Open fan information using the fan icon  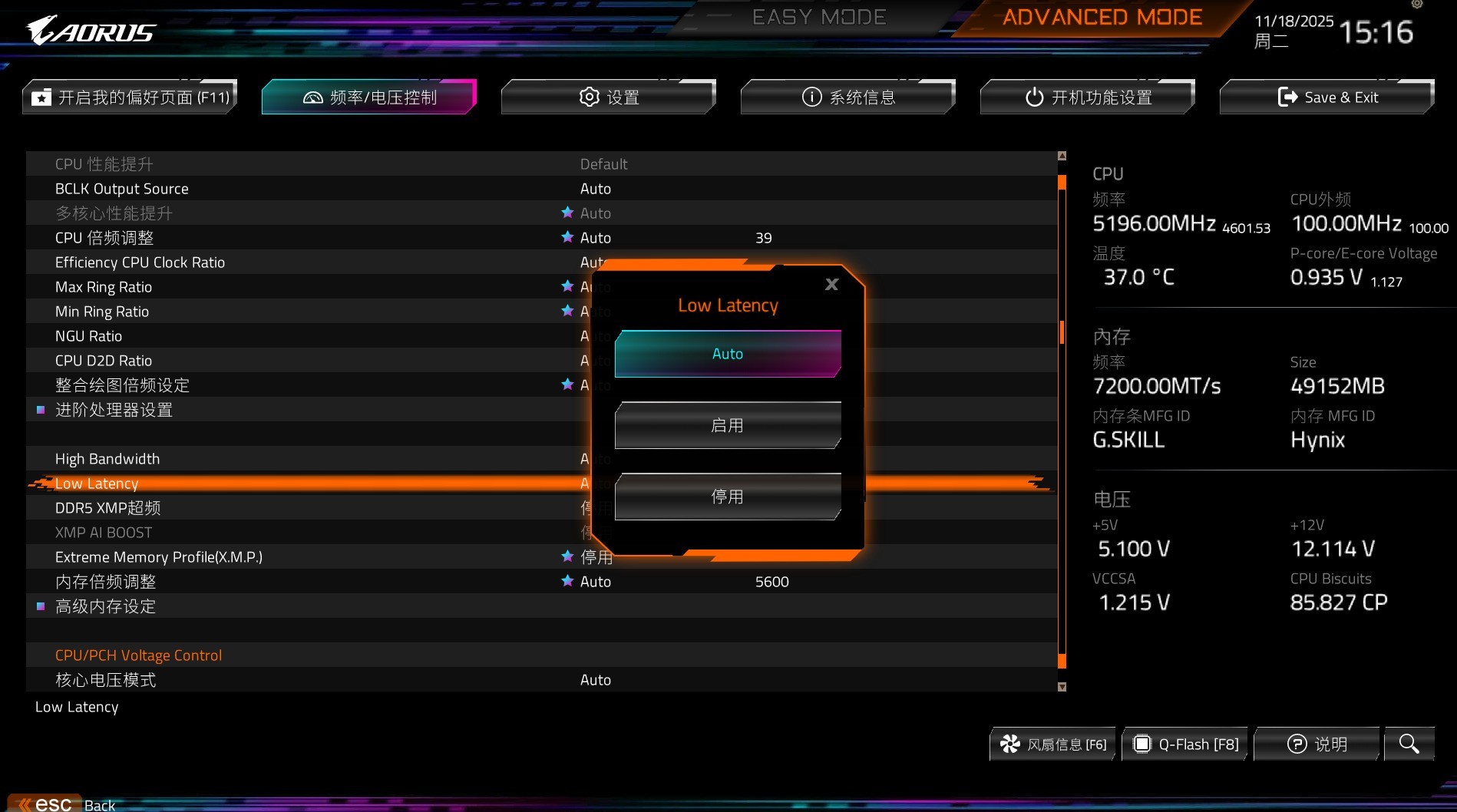(x=1010, y=743)
